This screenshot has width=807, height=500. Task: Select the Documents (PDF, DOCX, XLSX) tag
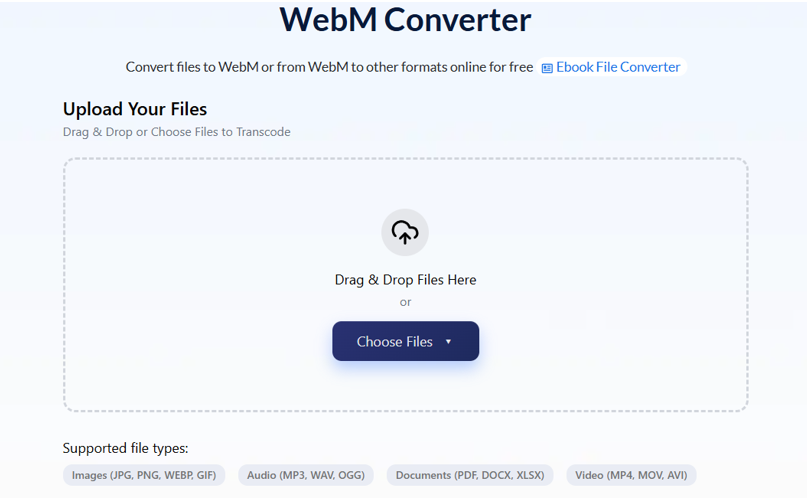470,475
